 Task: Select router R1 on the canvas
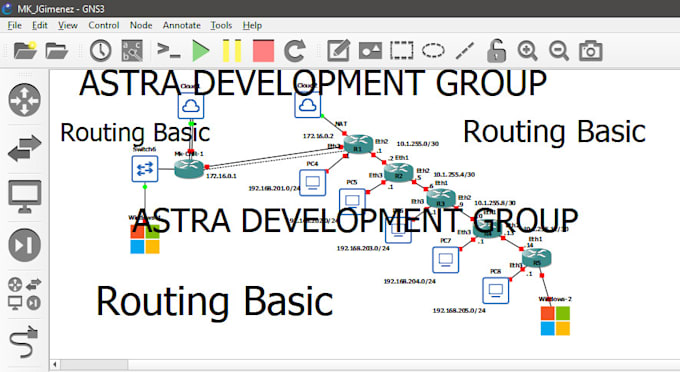pos(358,144)
